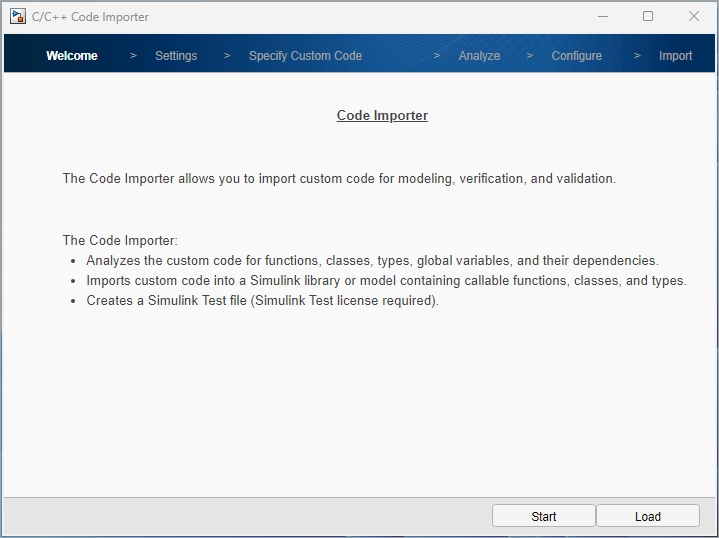The image size is (719, 538).
Task: Open the Specify Custom Code step
Action: tap(305, 56)
